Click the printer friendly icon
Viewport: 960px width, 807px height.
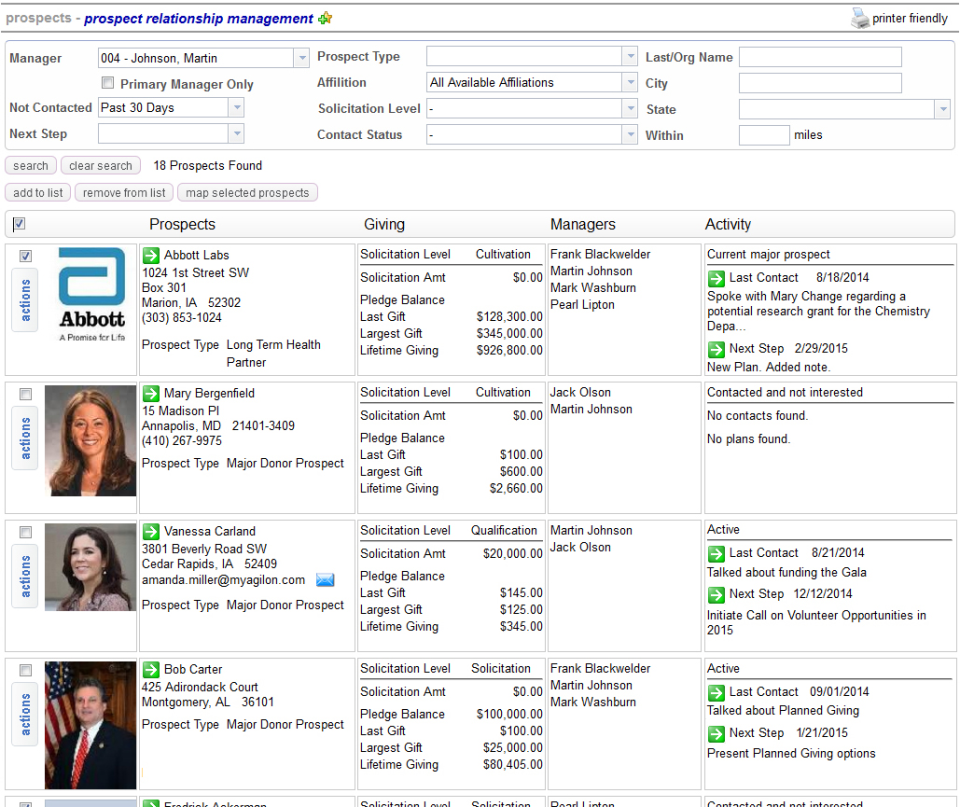click(x=860, y=17)
